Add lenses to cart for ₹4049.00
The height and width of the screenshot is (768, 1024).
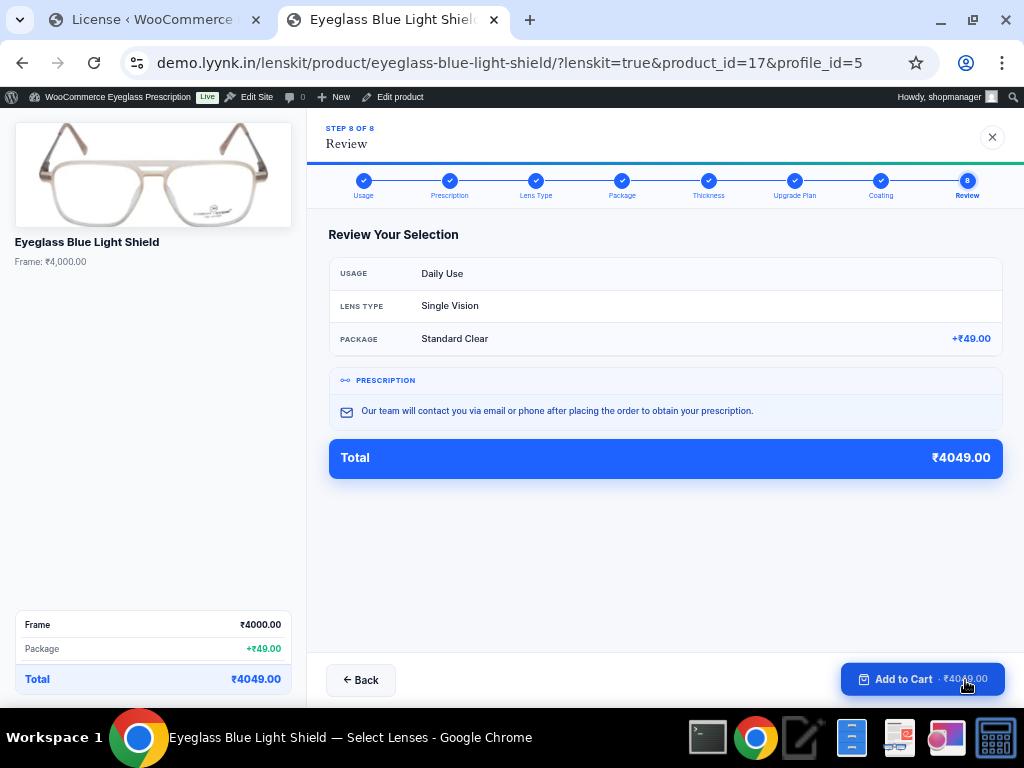922,679
